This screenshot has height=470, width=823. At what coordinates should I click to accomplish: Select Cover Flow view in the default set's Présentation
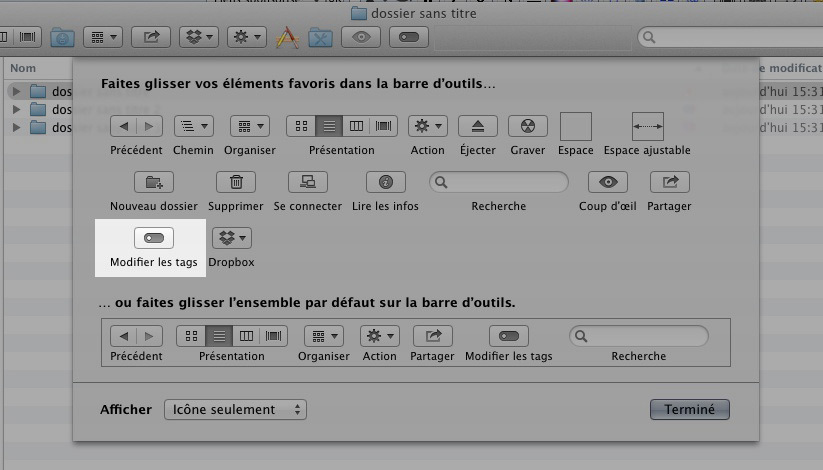point(273,336)
